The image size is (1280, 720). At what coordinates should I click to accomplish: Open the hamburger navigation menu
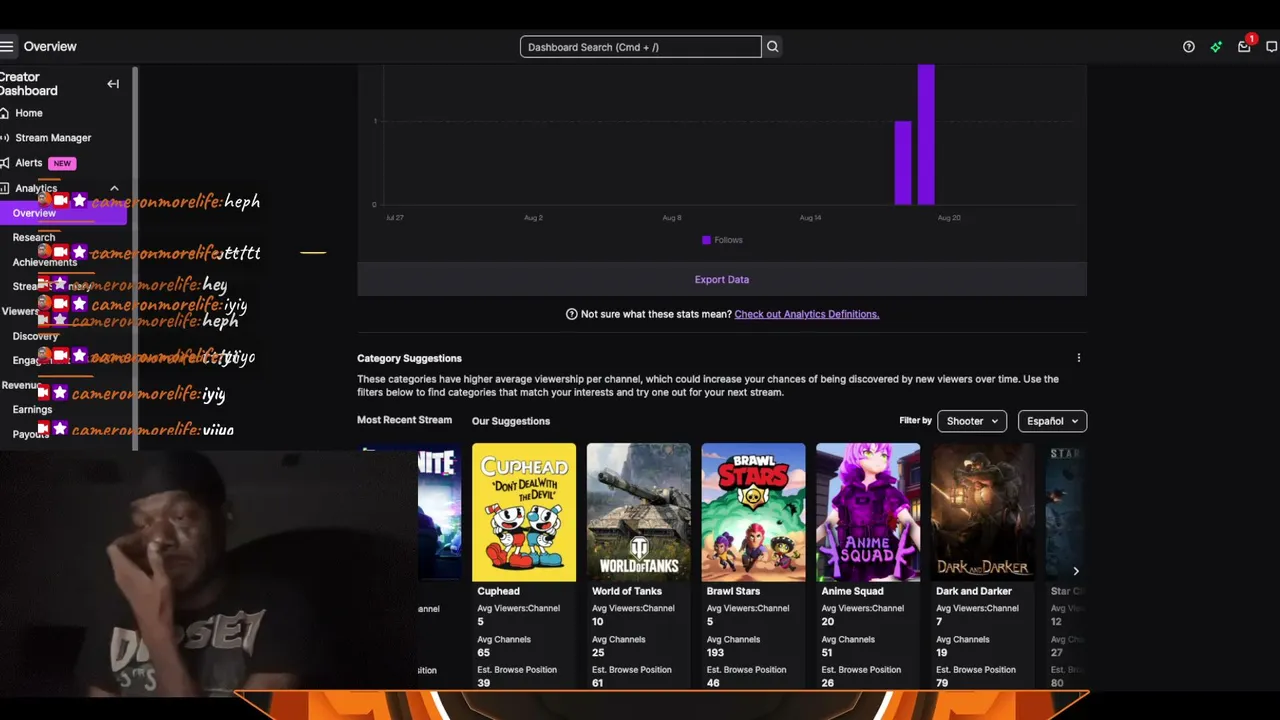click(7, 47)
